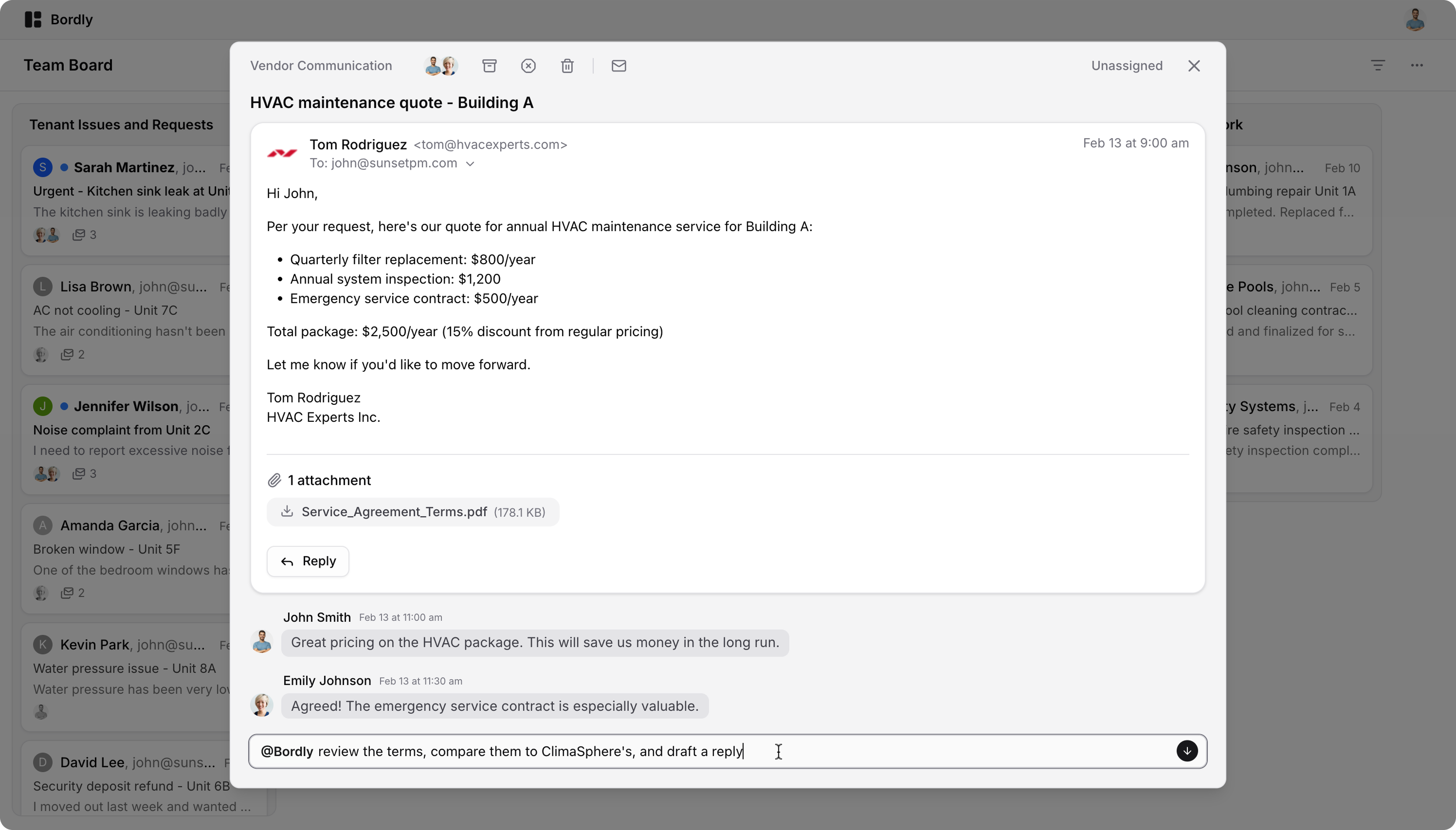Click the envelope mail icon
This screenshot has height=830, width=1456.
(619, 66)
